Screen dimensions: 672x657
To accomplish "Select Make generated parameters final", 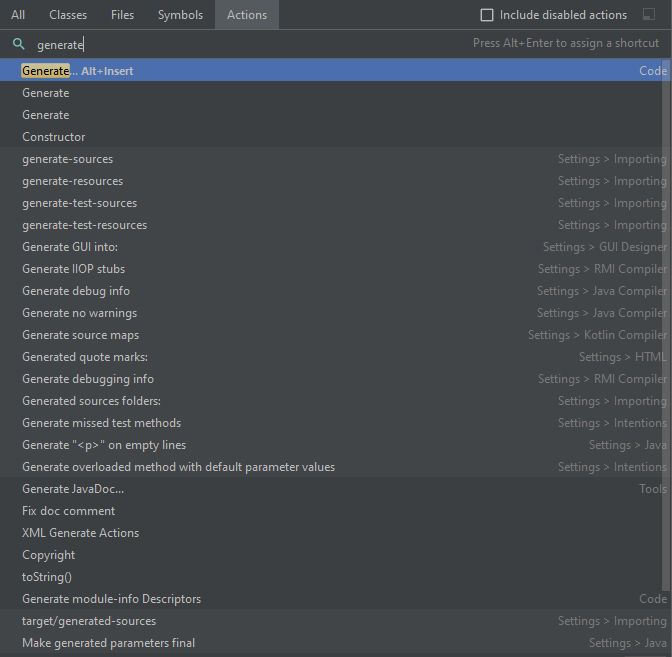I will (335, 643).
